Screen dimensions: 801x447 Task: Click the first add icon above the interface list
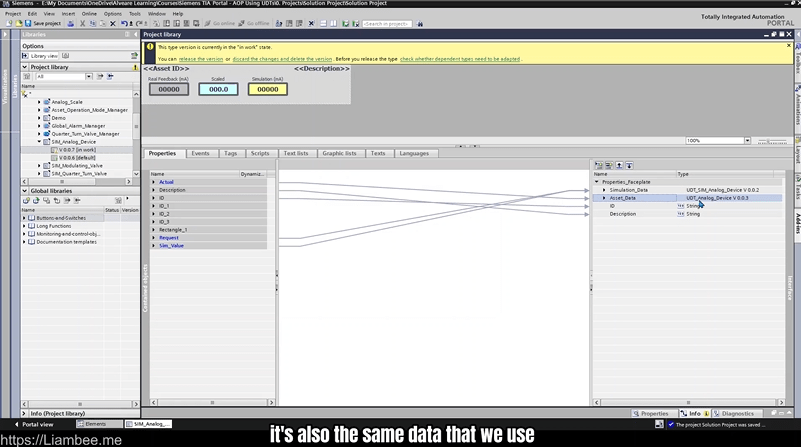[x=598, y=165]
